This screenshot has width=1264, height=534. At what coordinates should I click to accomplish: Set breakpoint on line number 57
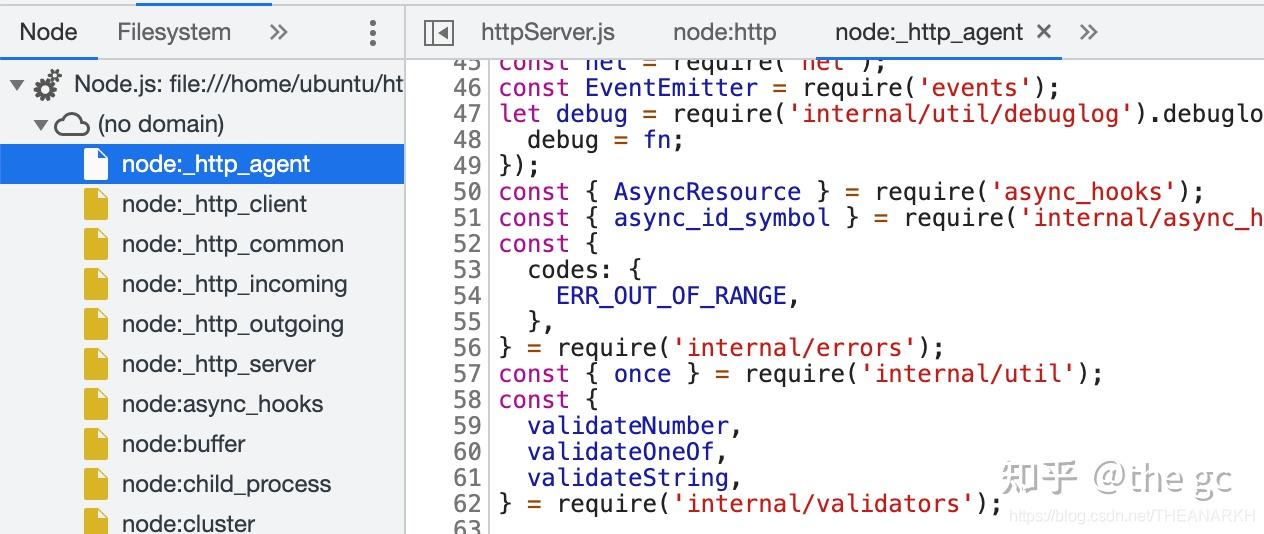click(467, 374)
